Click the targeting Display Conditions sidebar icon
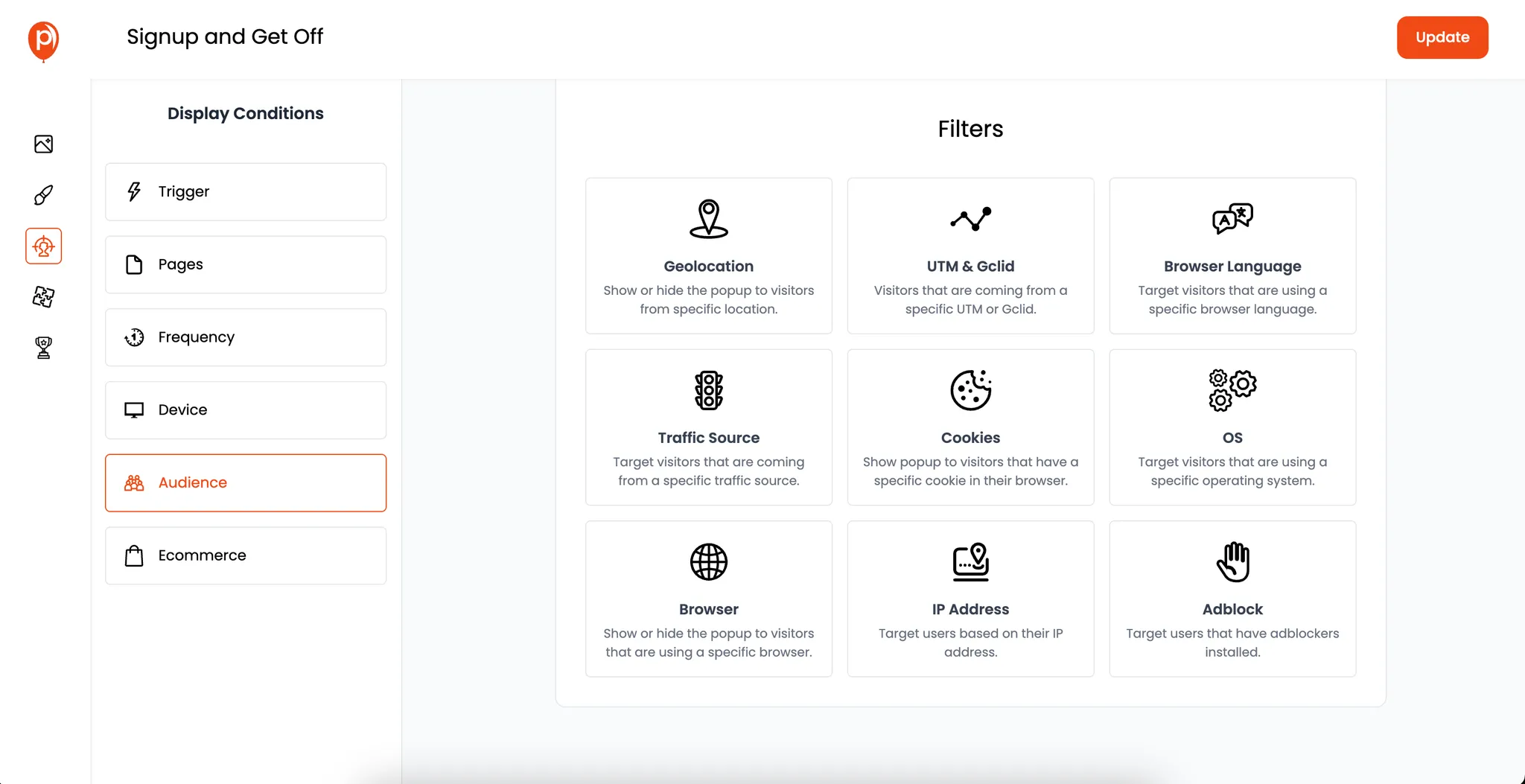The image size is (1525, 784). pos(43,246)
